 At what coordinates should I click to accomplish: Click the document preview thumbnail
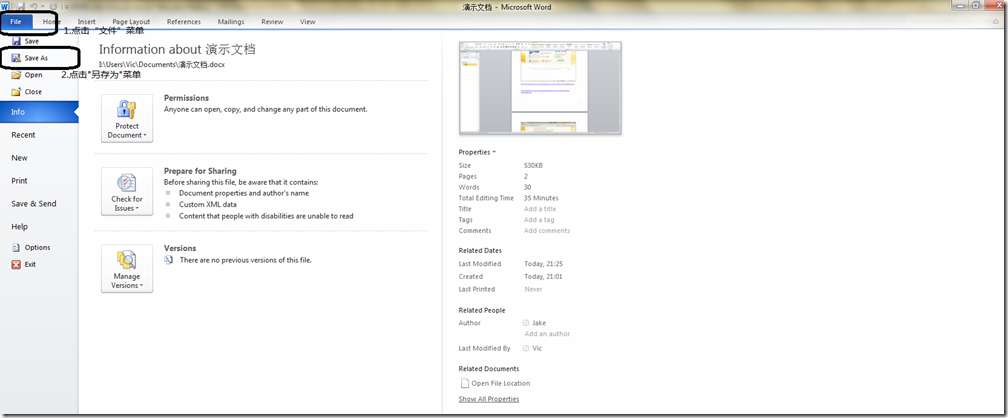(x=540, y=88)
